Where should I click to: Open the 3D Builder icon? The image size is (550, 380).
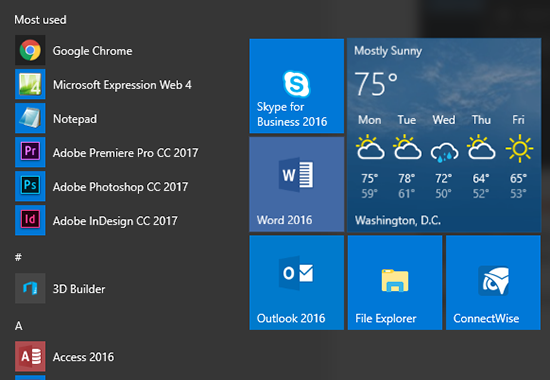pyautogui.click(x=30, y=288)
